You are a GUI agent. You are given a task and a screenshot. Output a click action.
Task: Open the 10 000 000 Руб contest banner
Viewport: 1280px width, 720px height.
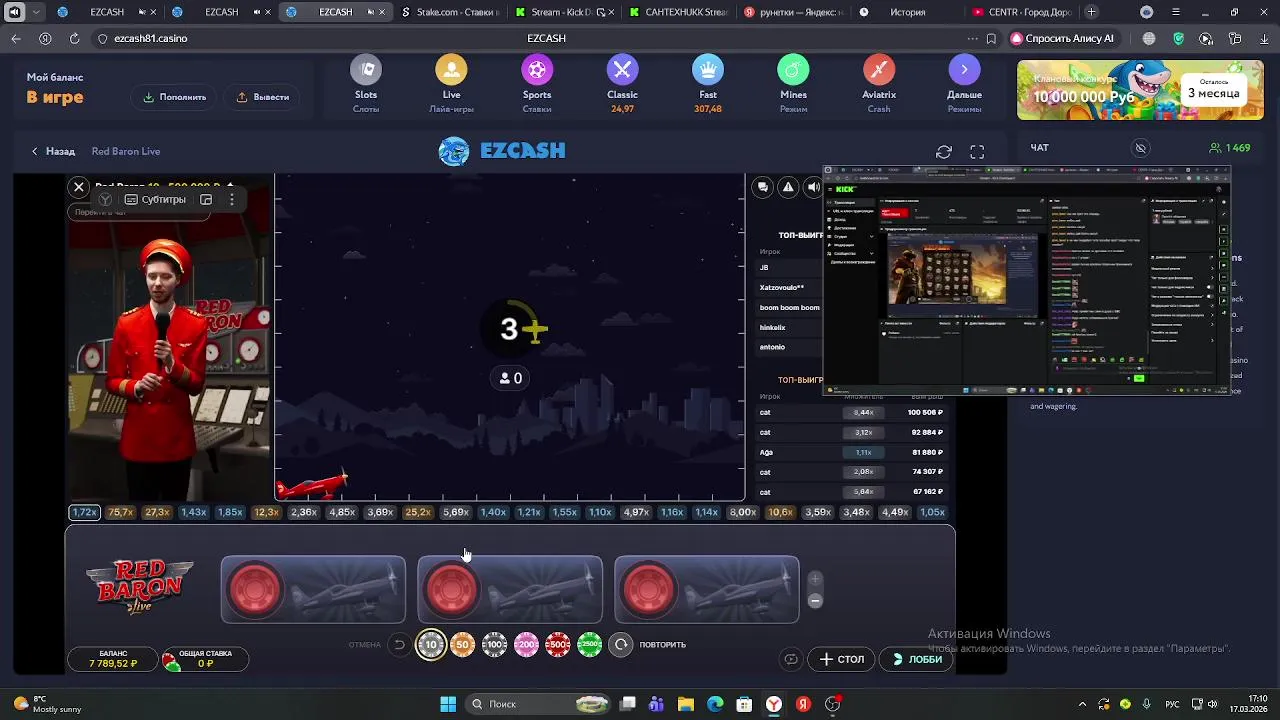click(x=1140, y=90)
